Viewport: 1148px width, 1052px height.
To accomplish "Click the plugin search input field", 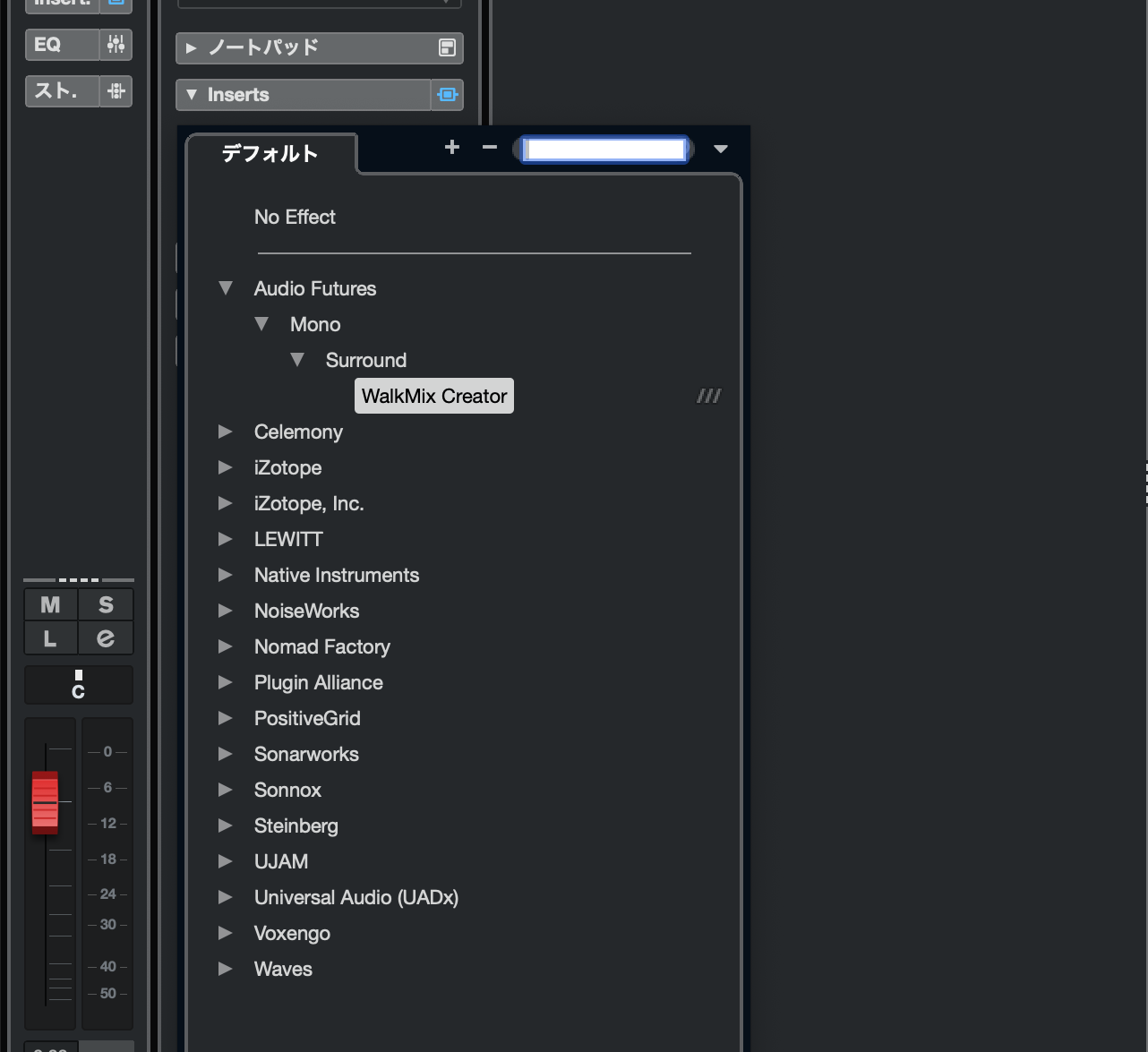I will pos(604,150).
